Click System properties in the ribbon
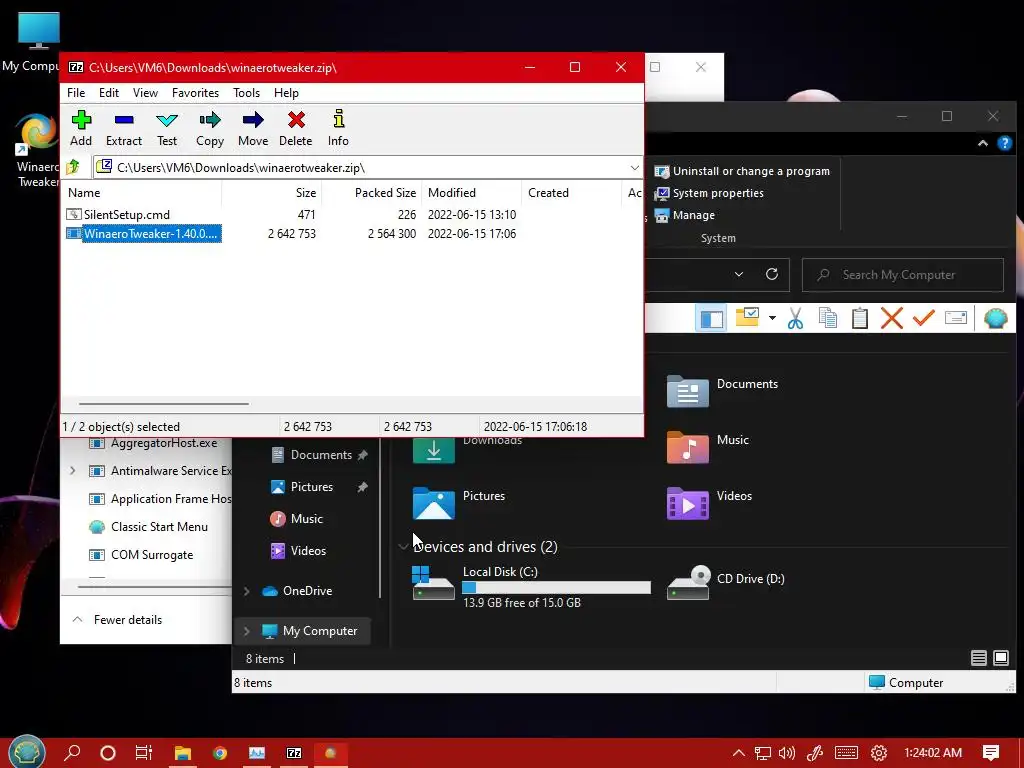The height and width of the screenshot is (768, 1024). pyautogui.click(x=709, y=193)
